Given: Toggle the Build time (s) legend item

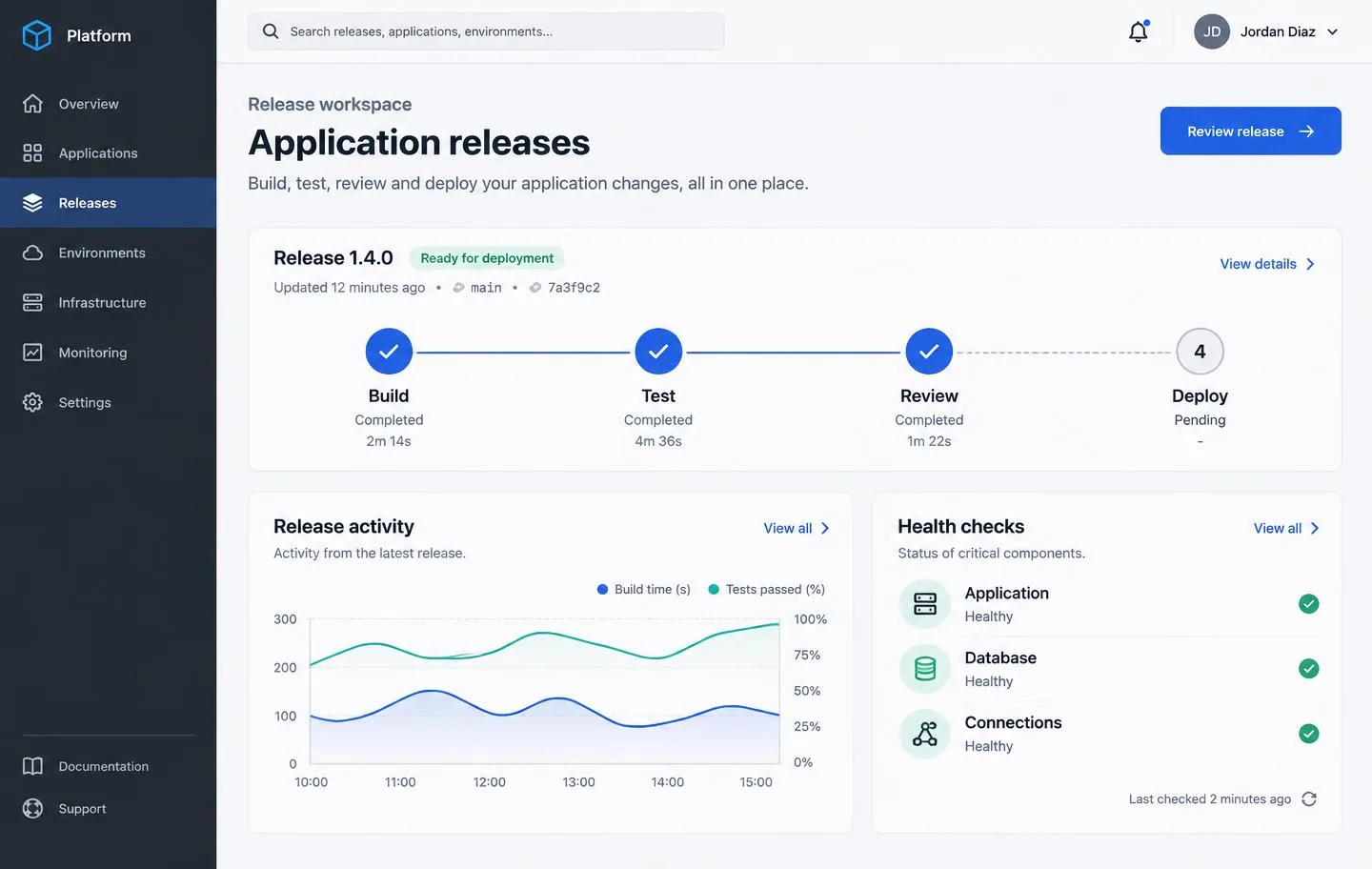Looking at the screenshot, I should point(643,590).
